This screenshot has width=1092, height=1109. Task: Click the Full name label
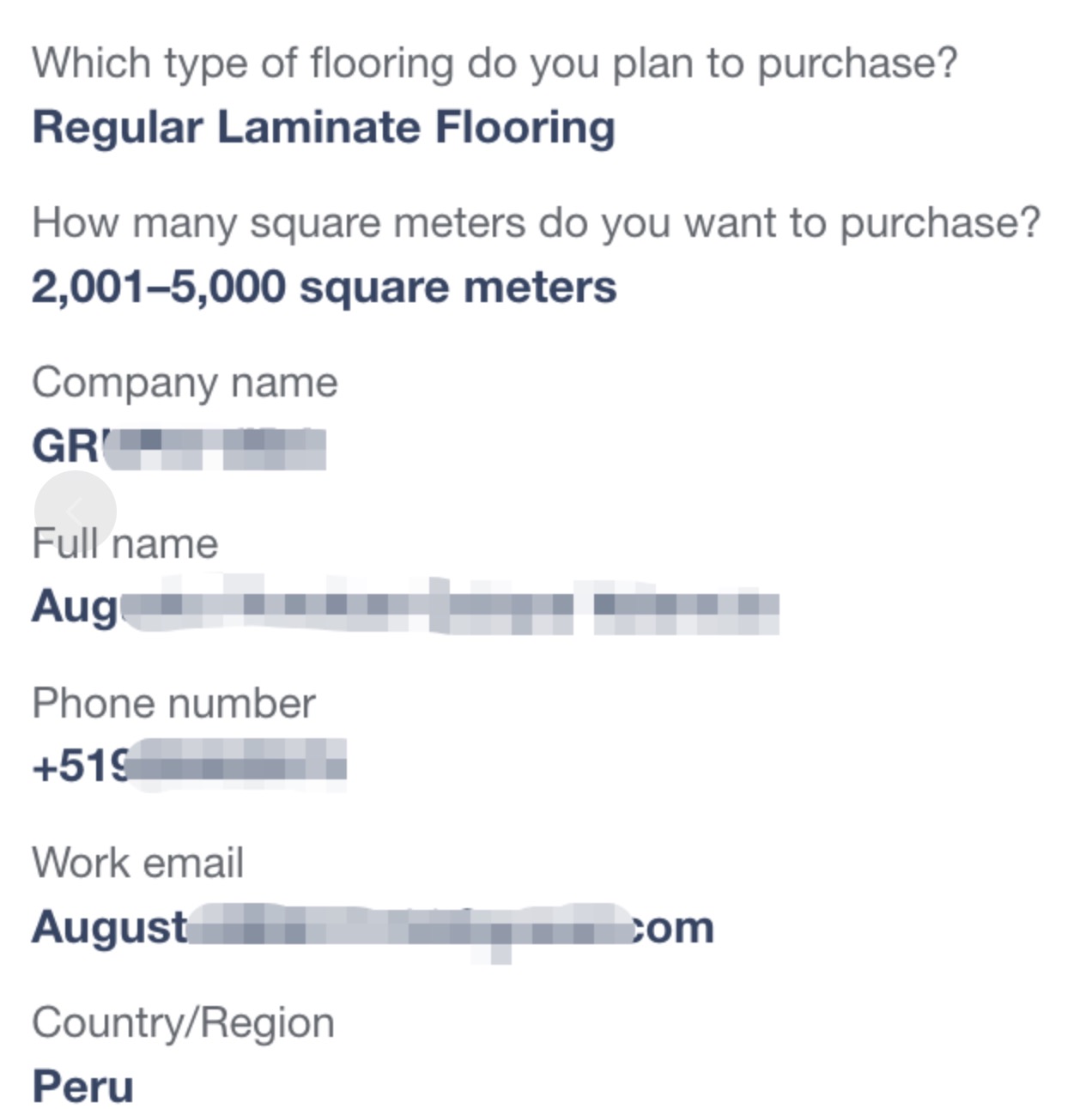pos(125,543)
